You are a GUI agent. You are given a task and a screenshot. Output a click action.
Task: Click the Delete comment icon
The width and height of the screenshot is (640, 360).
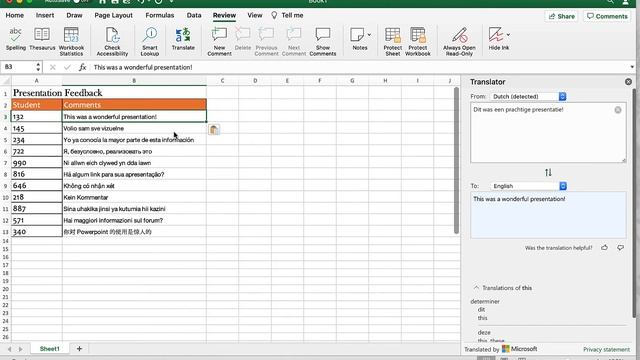(243, 39)
